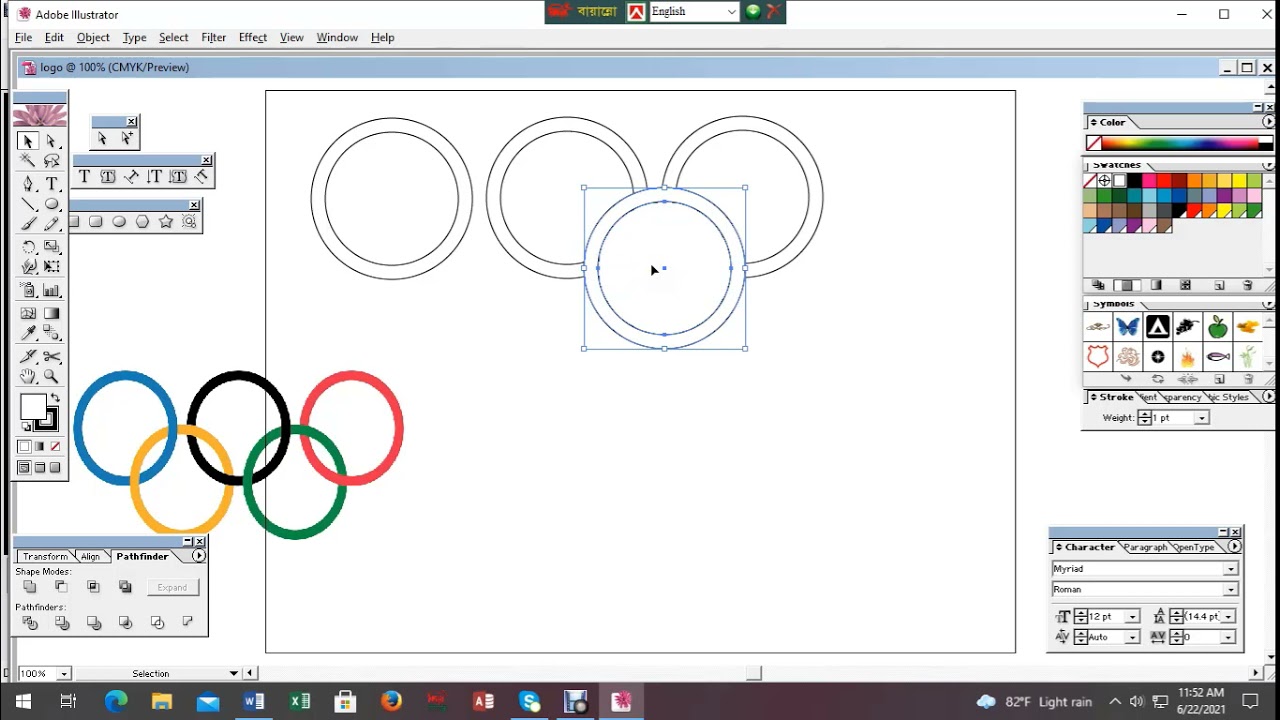Open the File menu
Screen dimensions: 1280x720
click(23, 37)
